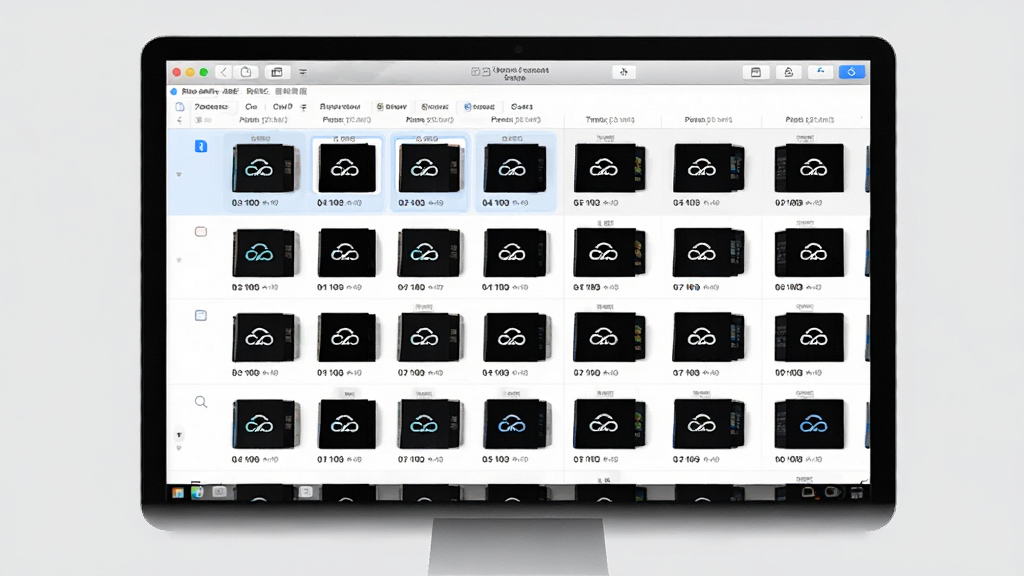The image size is (1024, 576).
Task: Click the blue info icon in the left sidebar
Action: click(201, 146)
